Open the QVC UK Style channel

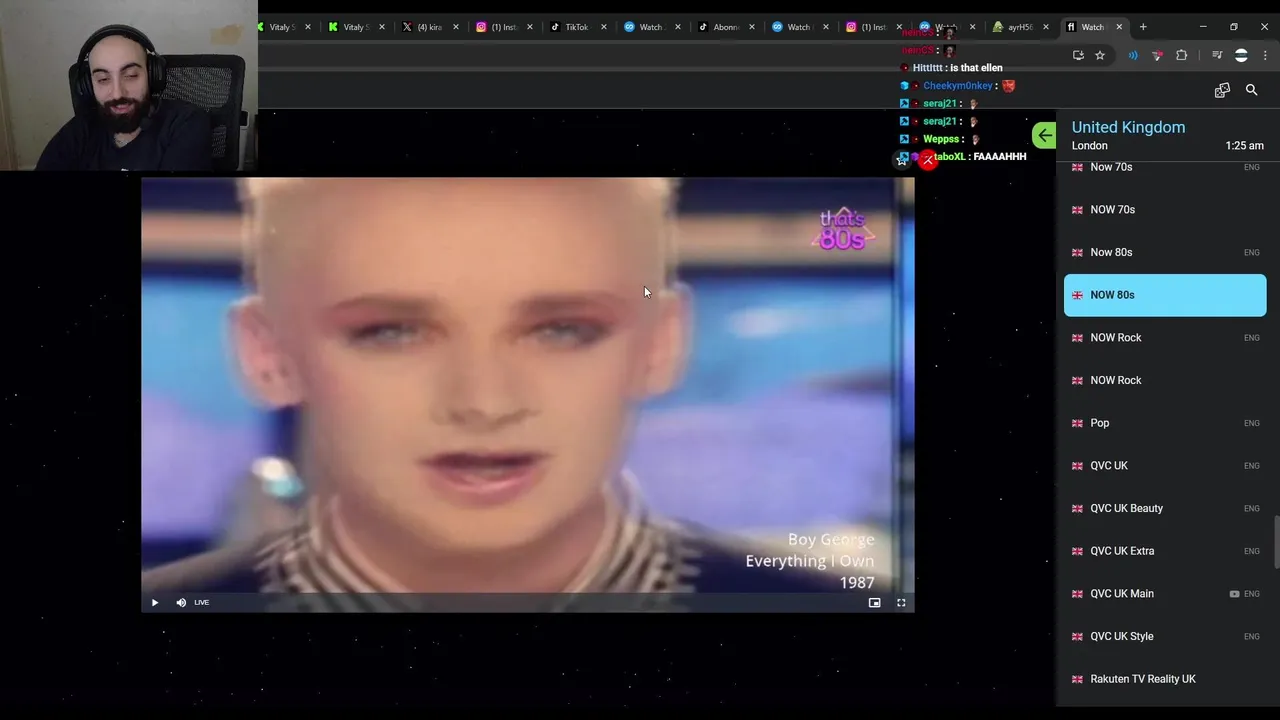[1165, 636]
